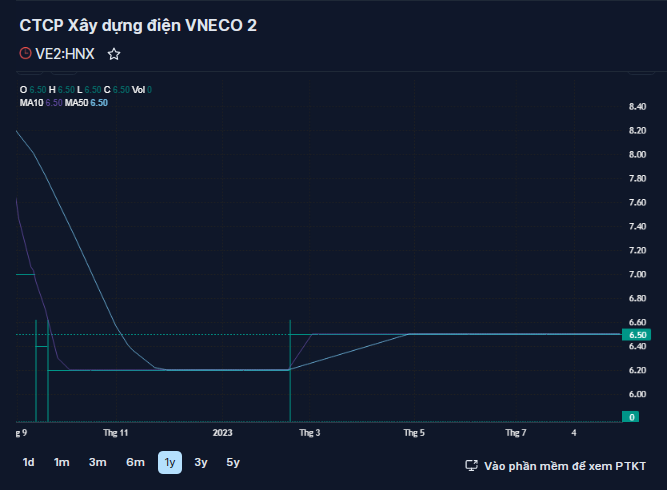The height and width of the screenshot is (490, 667).
Task: Select the 1d timeframe
Action: coord(28,462)
